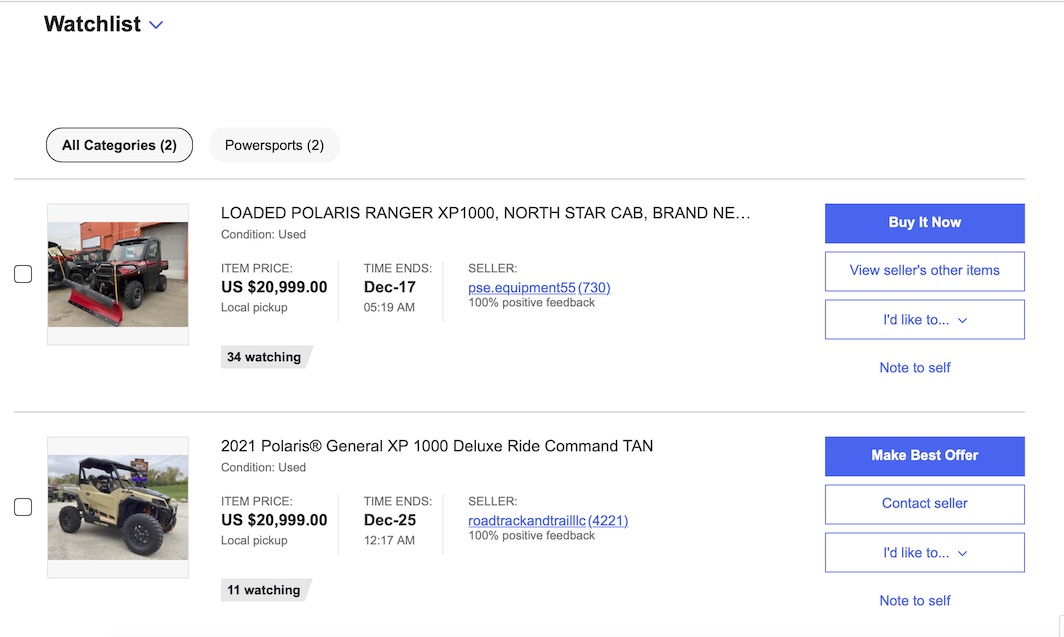Open the red Polaris Ranger thumbnail image

[118, 274]
